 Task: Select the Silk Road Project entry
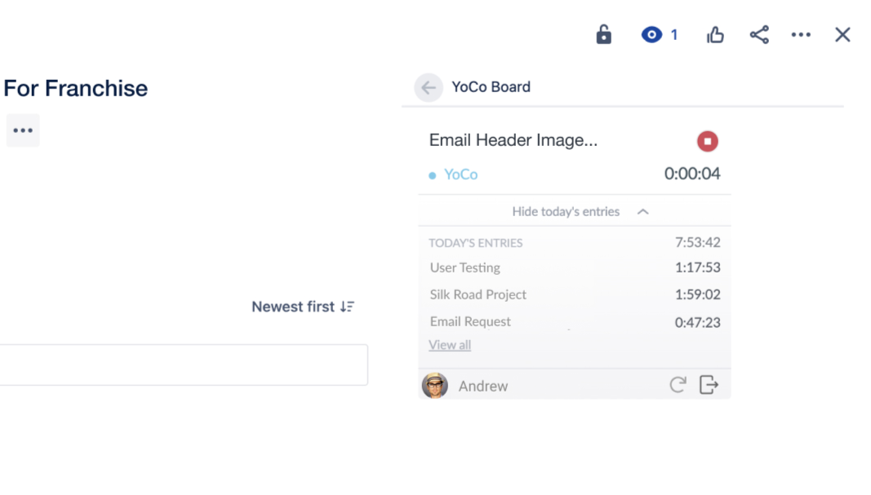[x=478, y=295]
